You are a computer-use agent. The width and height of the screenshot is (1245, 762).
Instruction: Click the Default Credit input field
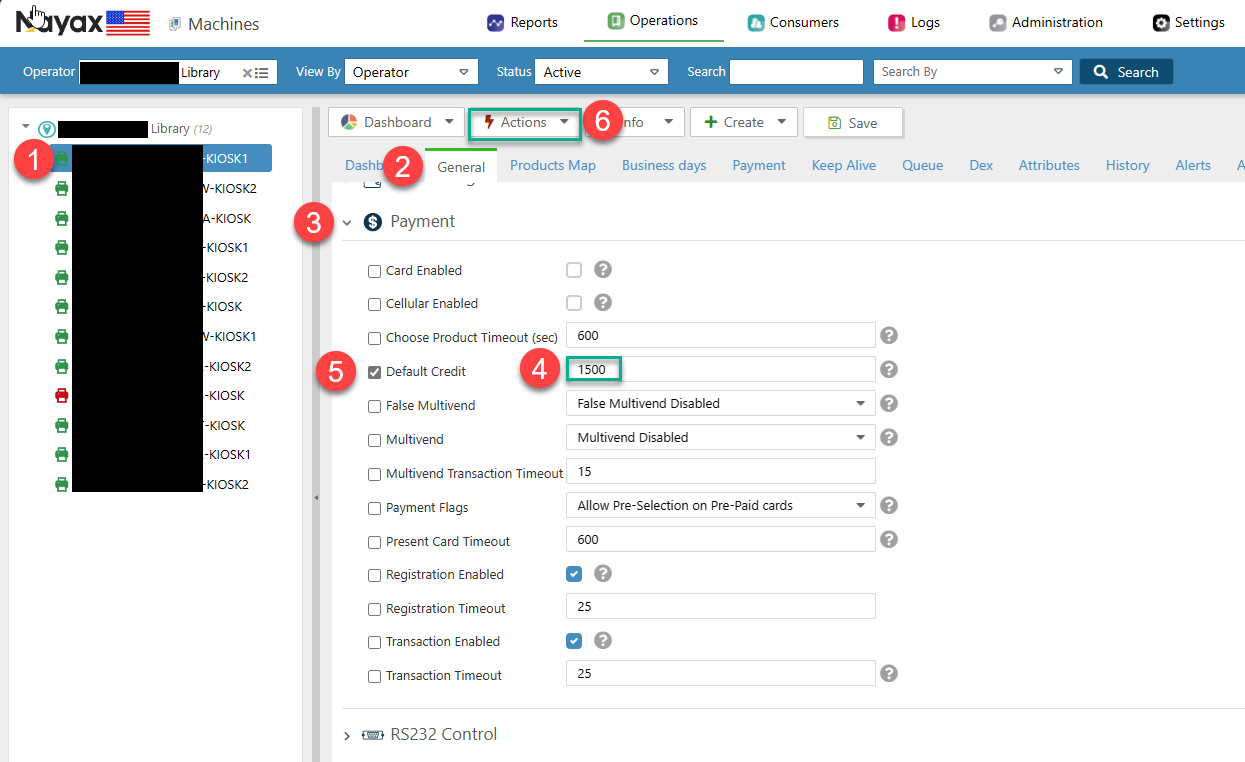[720, 370]
